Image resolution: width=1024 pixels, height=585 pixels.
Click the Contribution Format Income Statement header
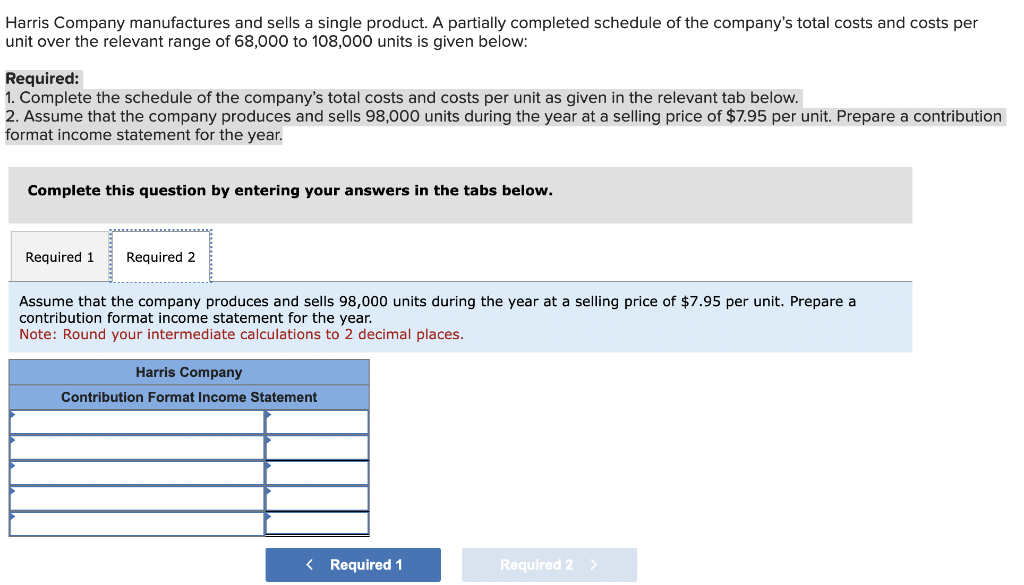click(x=189, y=397)
